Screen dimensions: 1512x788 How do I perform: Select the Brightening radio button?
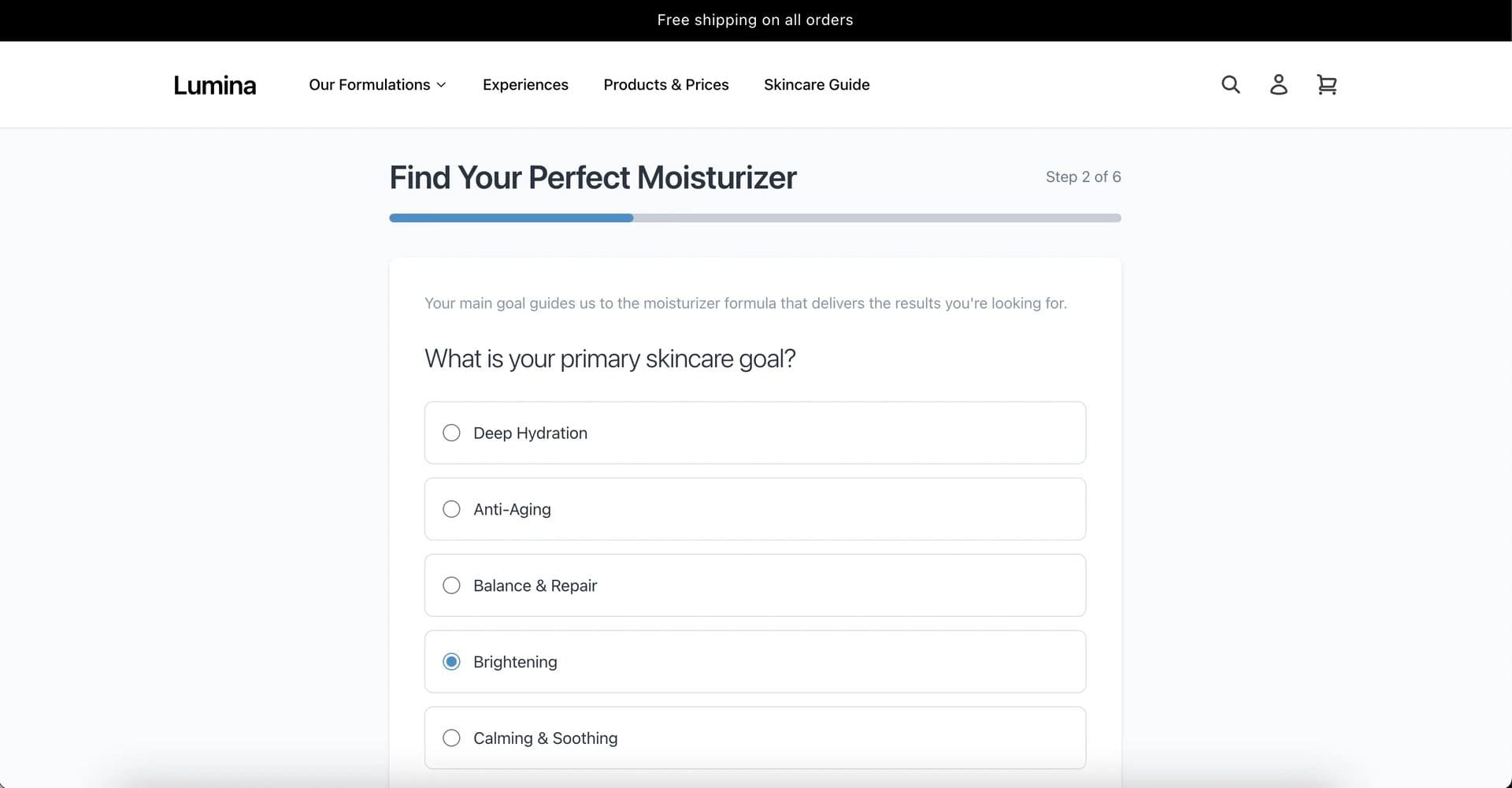point(451,662)
